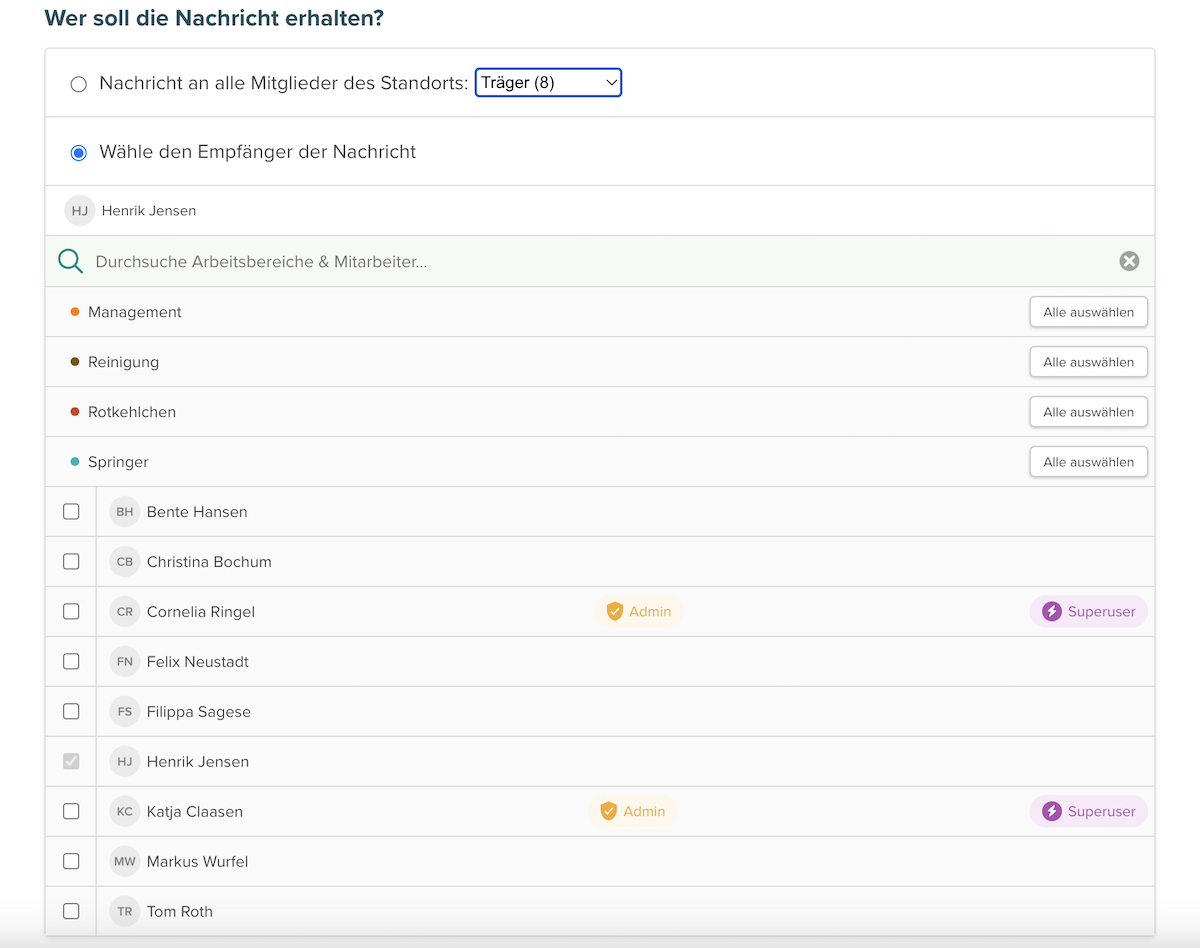Select radio 'Nachricht an alle Mitglieder des Standorts'
The width and height of the screenshot is (1200, 948).
(x=79, y=84)
